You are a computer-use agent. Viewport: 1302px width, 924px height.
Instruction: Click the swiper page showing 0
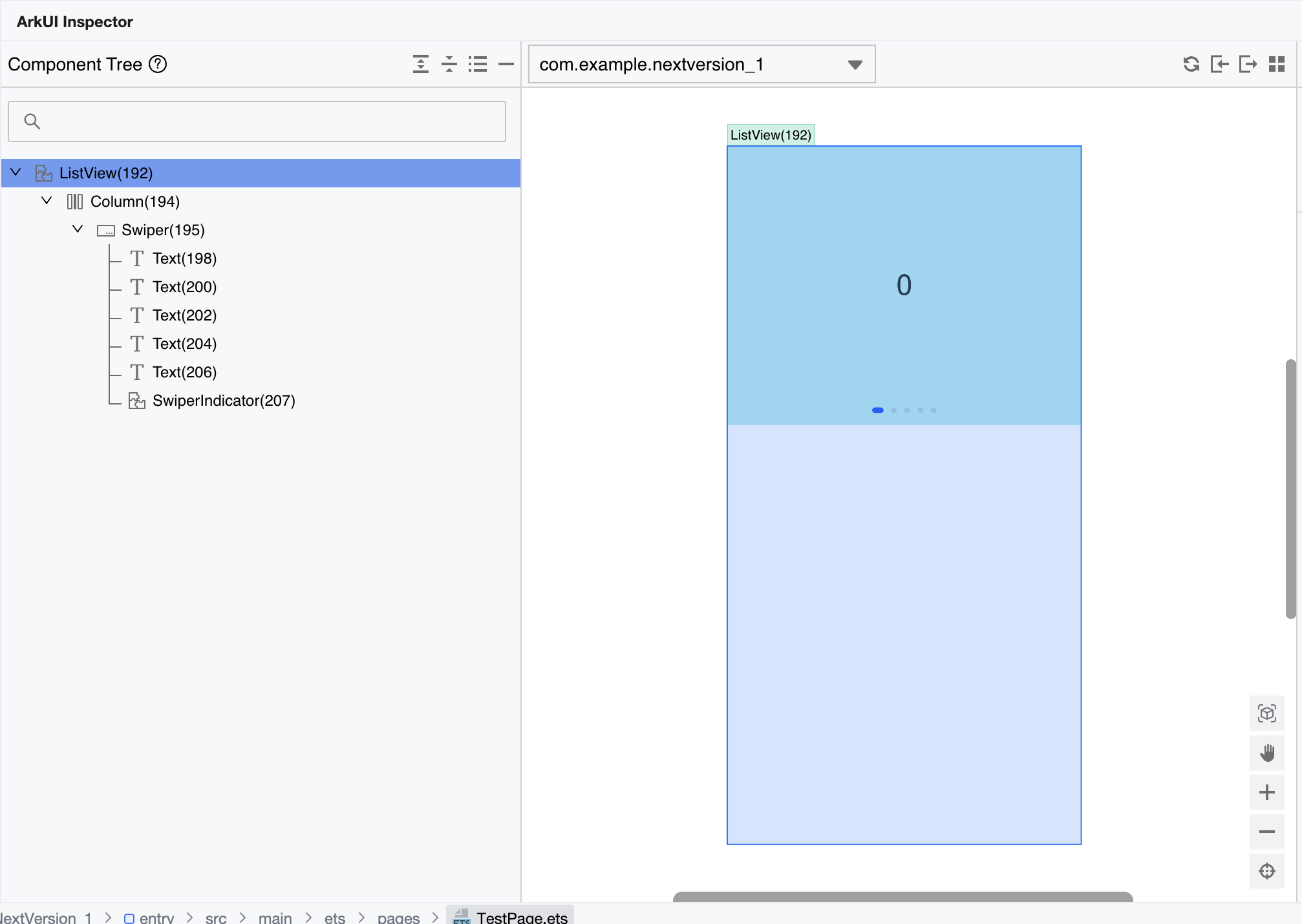tap(904, 286)
